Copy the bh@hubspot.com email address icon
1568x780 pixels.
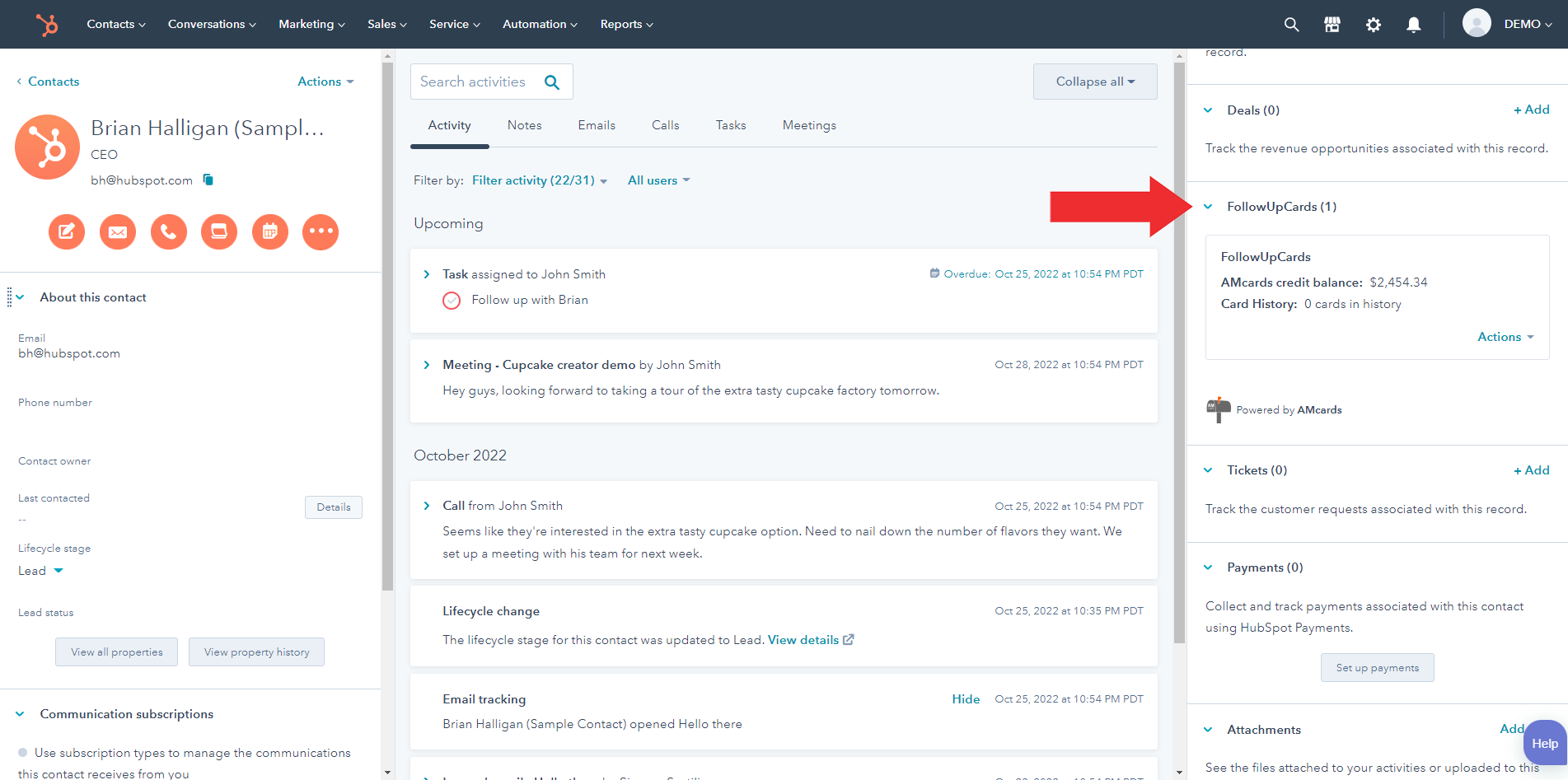208,180
